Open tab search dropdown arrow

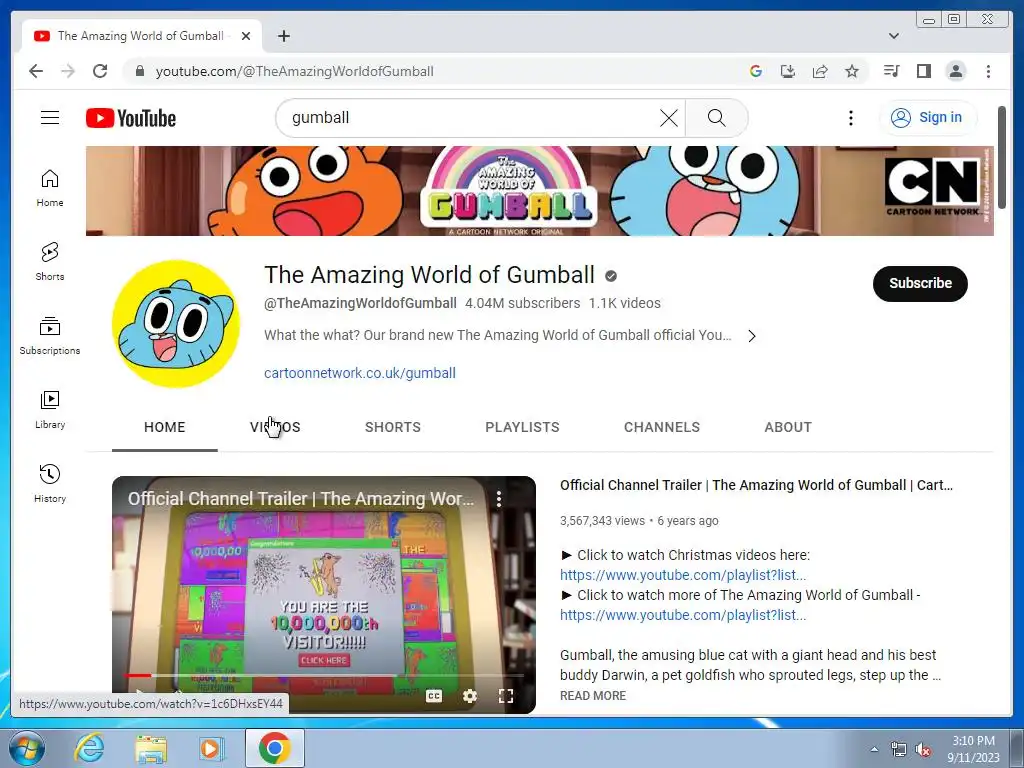tap(893, 36)
